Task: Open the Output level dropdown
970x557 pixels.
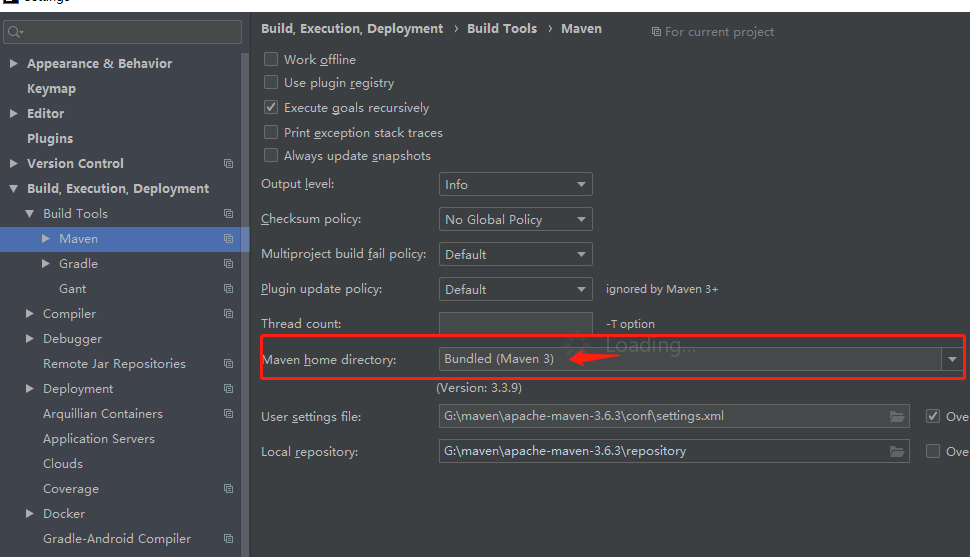Action: point(515,185)
